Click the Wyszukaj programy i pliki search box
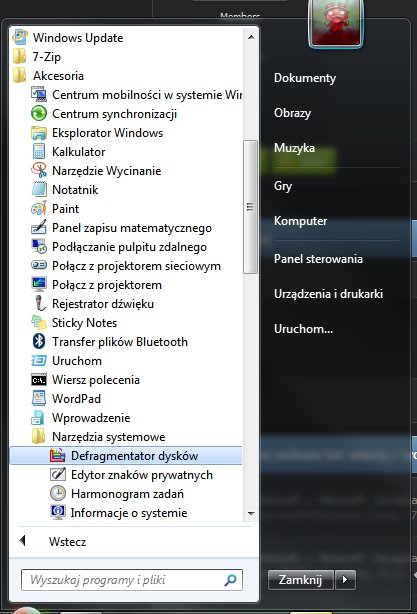Screen dimensions: 417x614 point(132,580)
